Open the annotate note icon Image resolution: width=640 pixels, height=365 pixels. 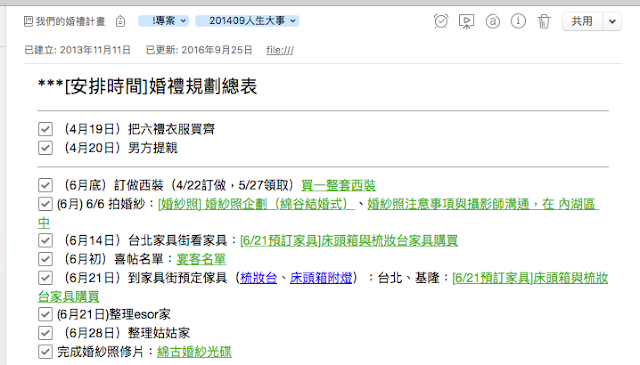coord(493,21)
